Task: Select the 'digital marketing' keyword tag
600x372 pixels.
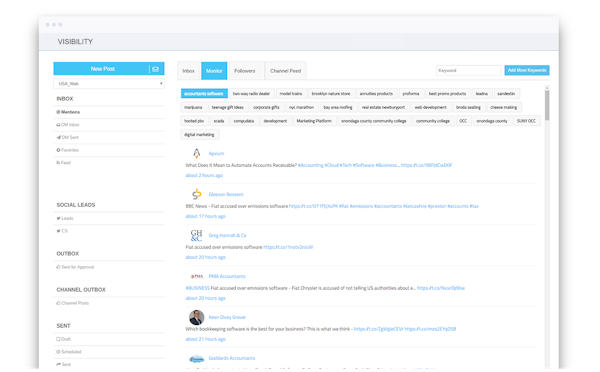Action: click(199, 135)
